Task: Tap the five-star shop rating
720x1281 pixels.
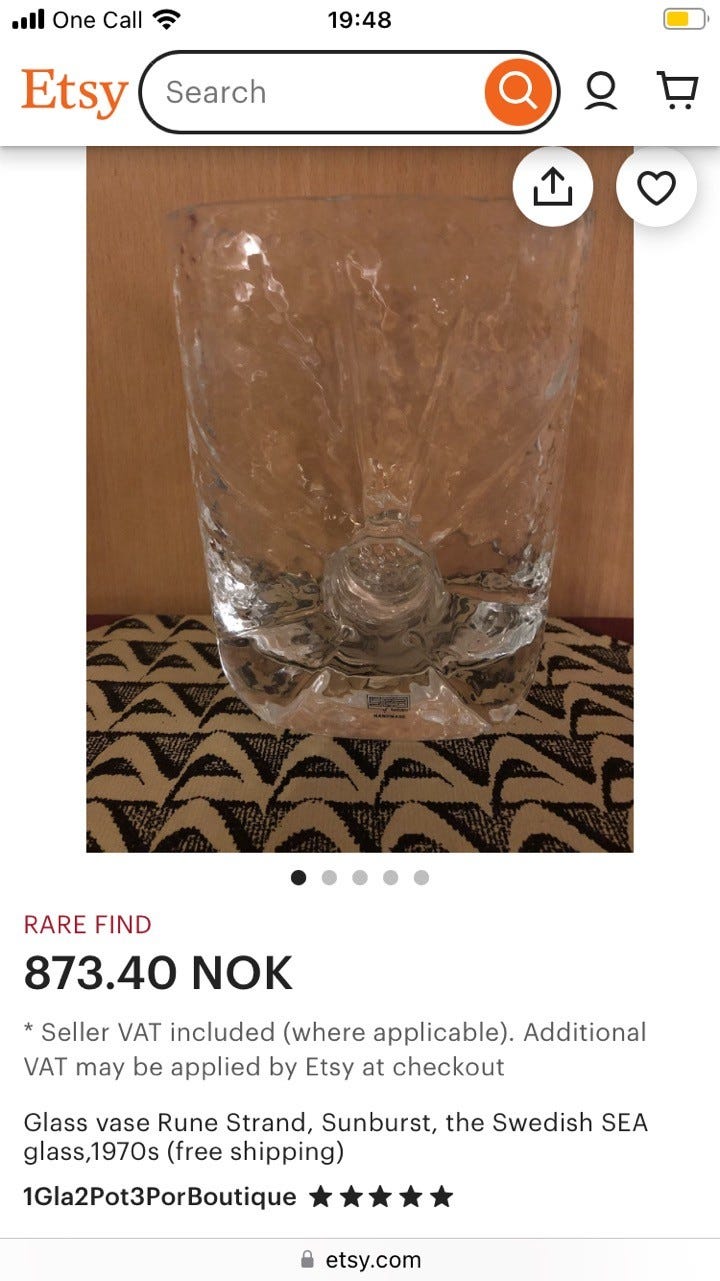Action: click(x=381, y=1196)
